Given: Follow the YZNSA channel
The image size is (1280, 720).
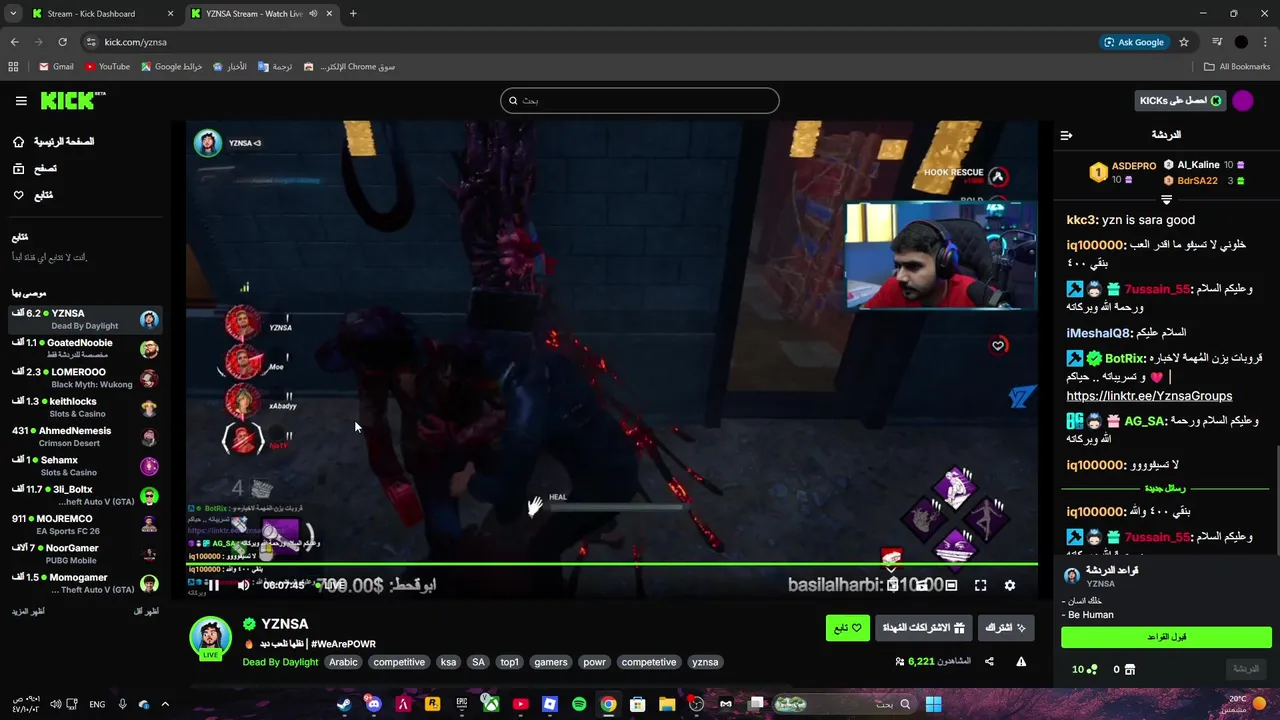Looking at the screenshot, I should [848, 628].
